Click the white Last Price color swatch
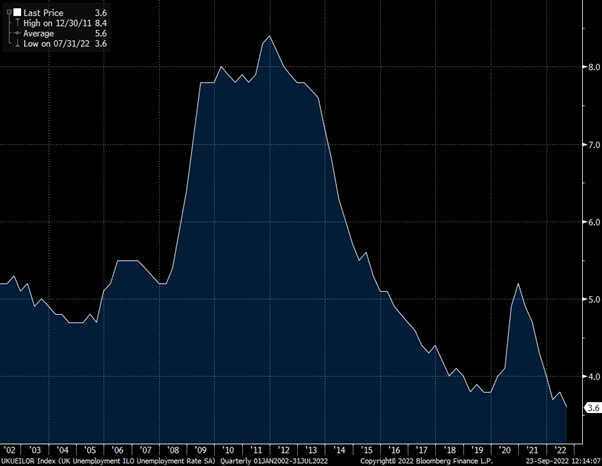 (x=17, y=11)
